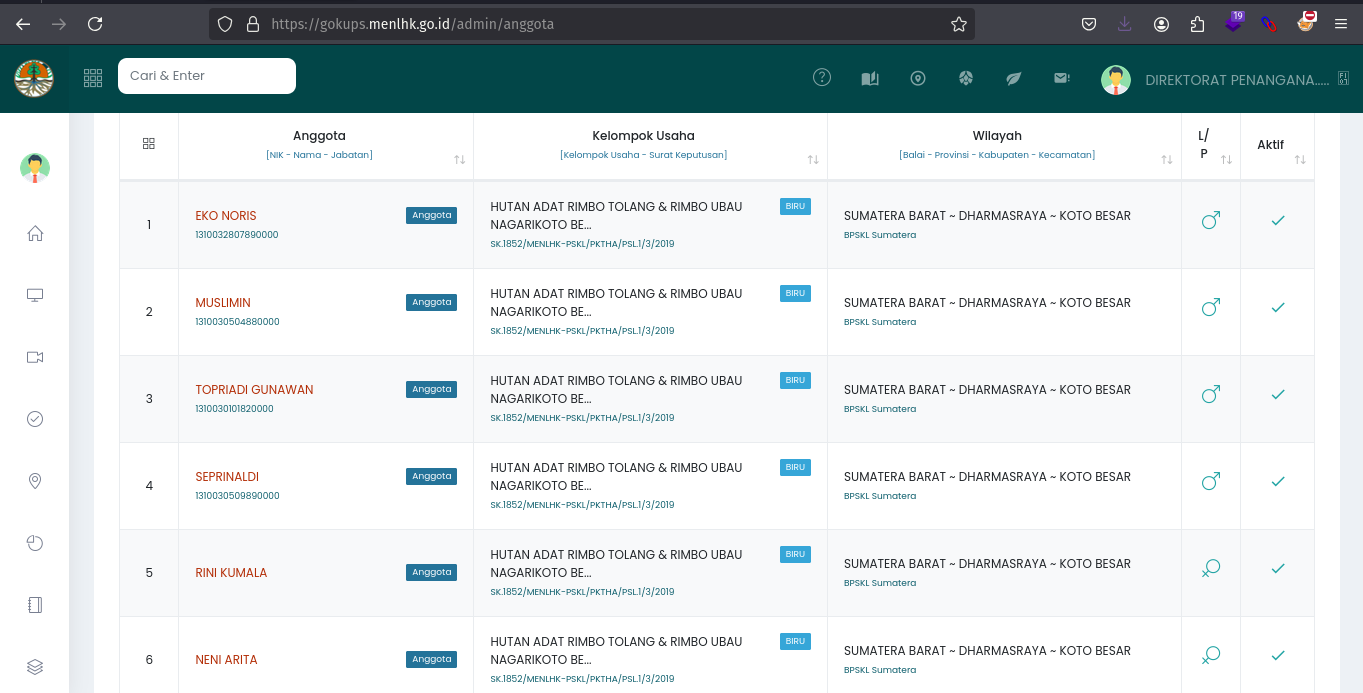This screenshot has width=1363, height=693.
Task: Click the notebook icon in sidebar
Action: pos(35,605)
